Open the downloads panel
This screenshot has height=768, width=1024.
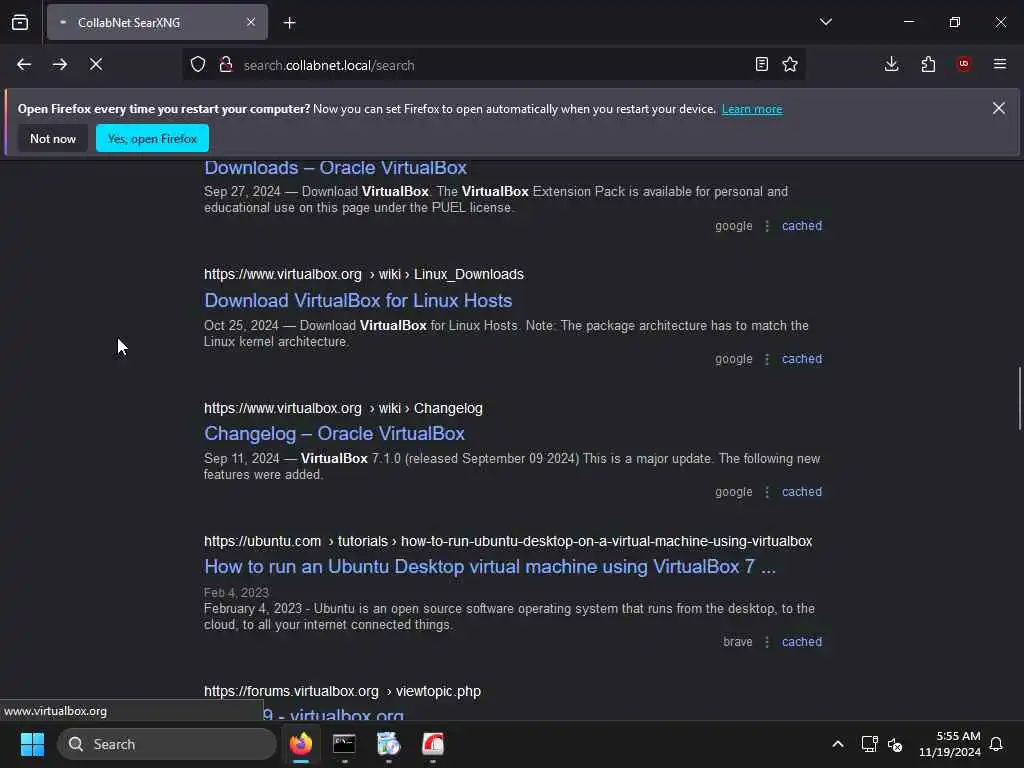891,64
